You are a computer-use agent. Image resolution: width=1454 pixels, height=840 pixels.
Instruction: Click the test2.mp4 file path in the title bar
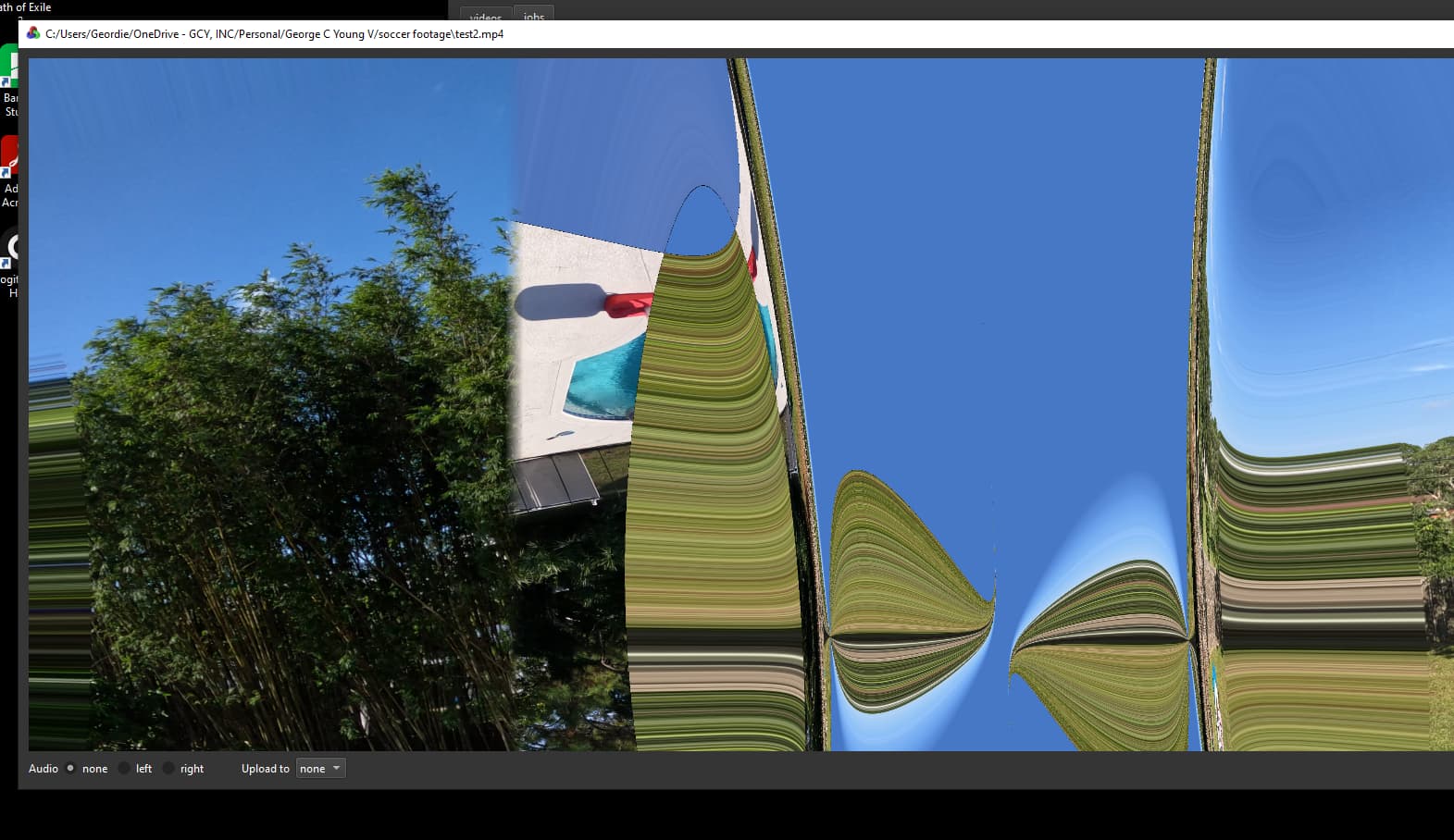coord(275,34)
